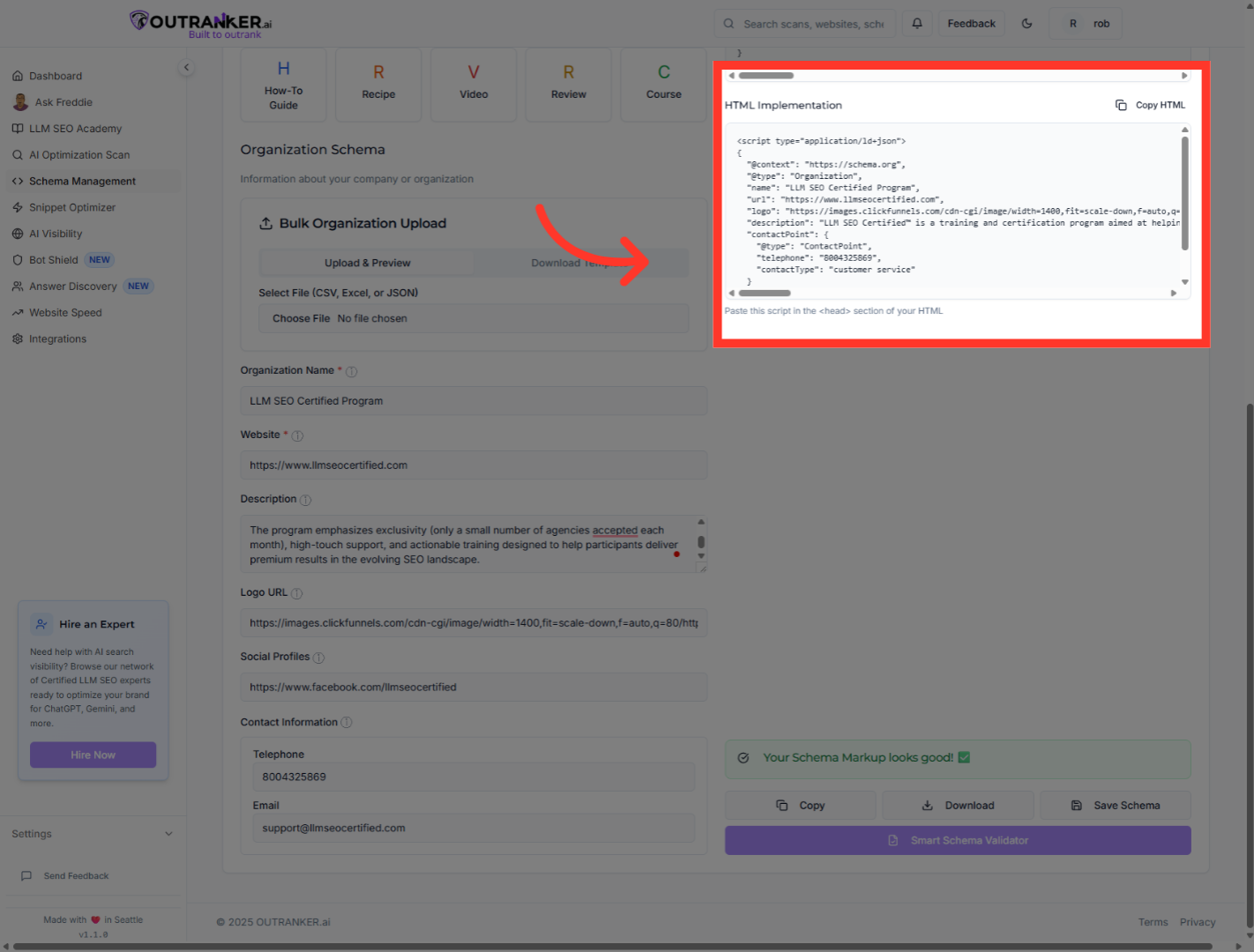
Task: Copy the HTML implementation script
Action: click(1150, 104)
